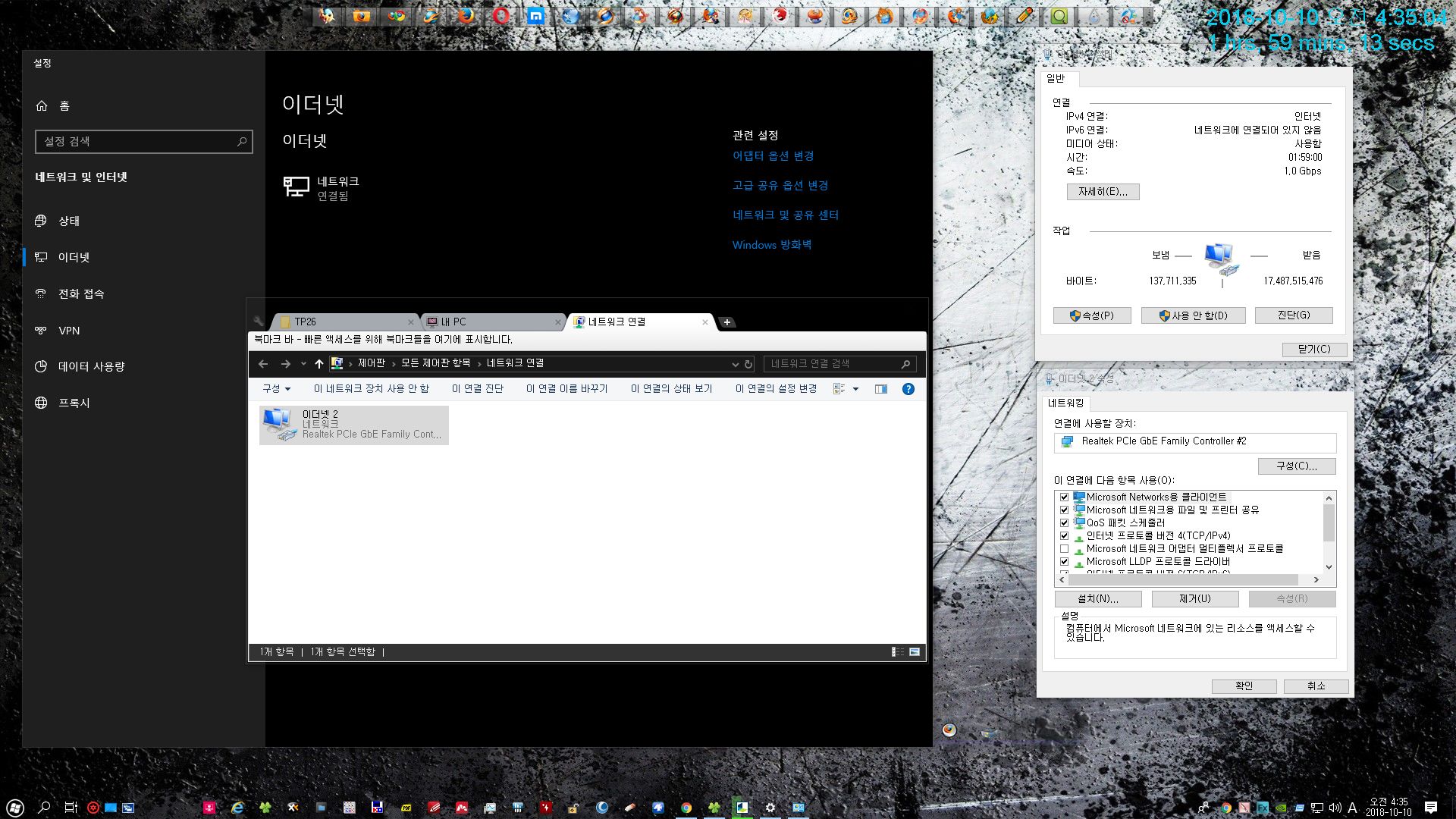Toggle the preview pane icon in Explorer

pyautogui.click(x=880, y=389)
